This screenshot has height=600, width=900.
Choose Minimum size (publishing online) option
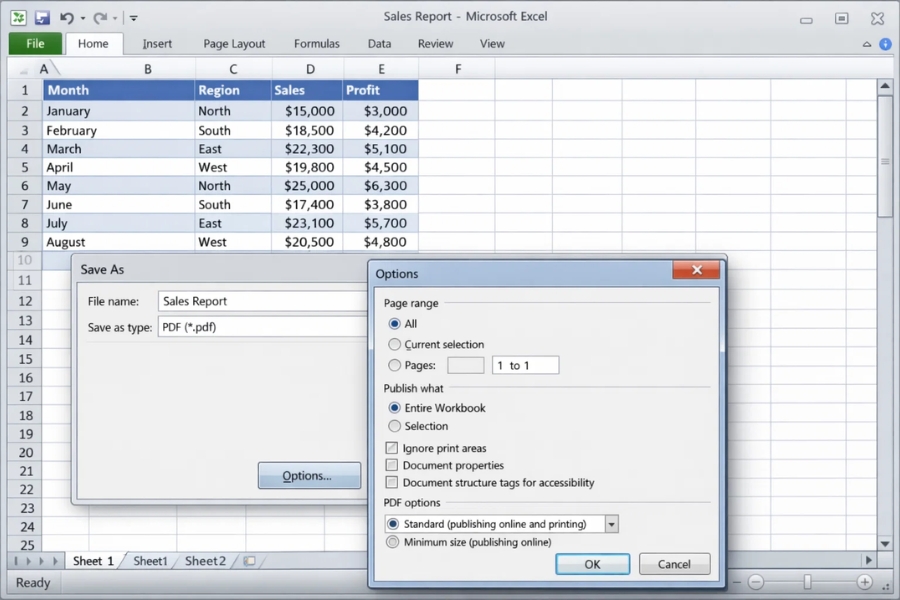point(392,542)
